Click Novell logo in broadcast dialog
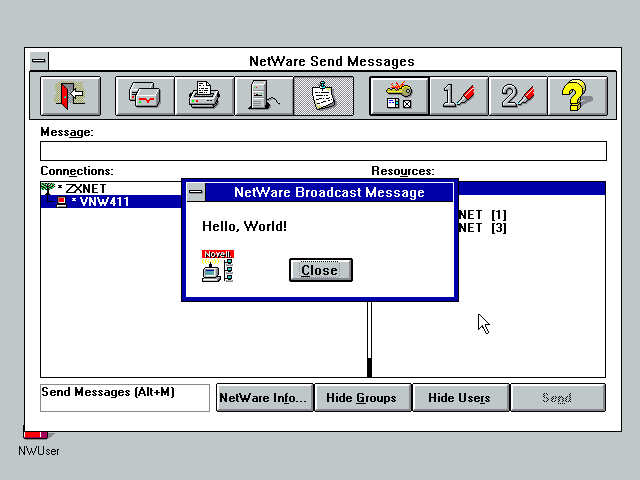This screenshot has width=640, height=480. [218, 266]
